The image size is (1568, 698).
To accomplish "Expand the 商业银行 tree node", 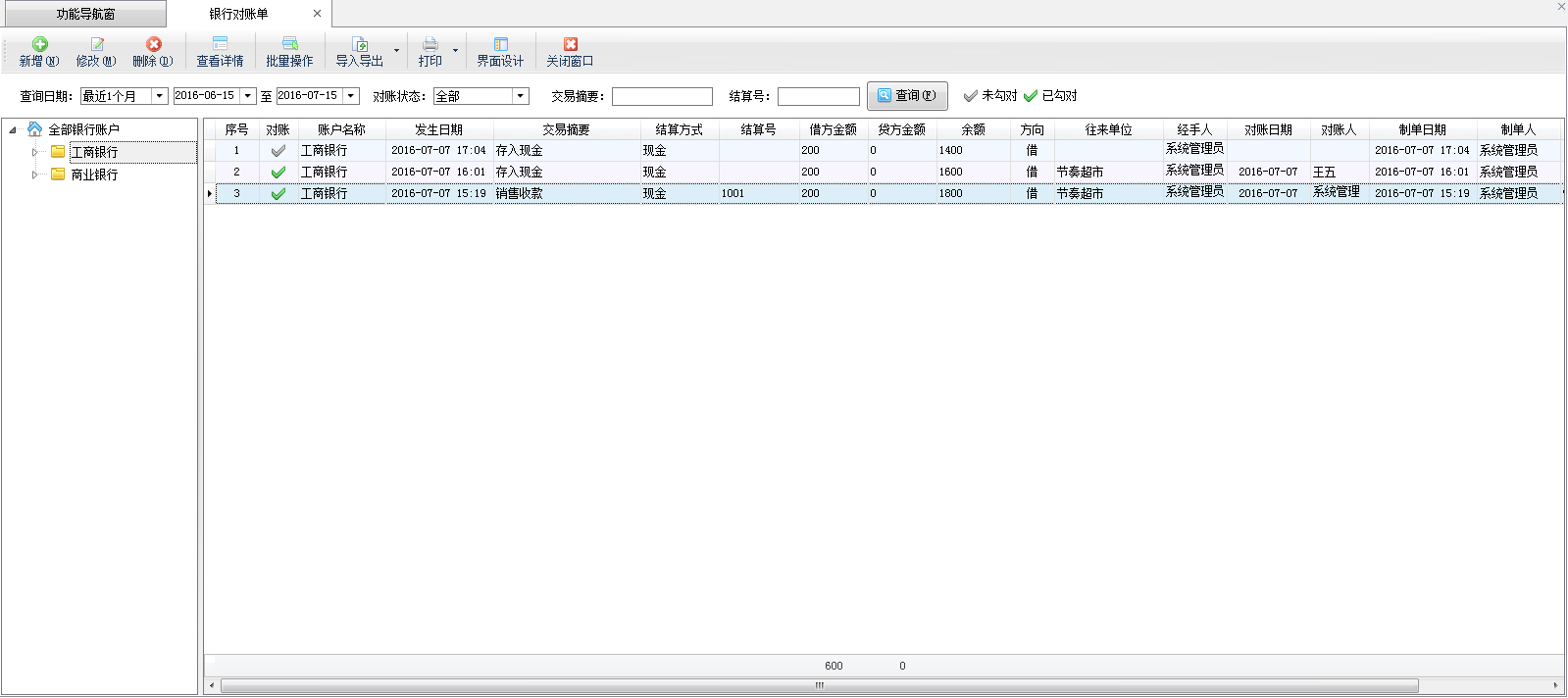I will coord(34,174).
